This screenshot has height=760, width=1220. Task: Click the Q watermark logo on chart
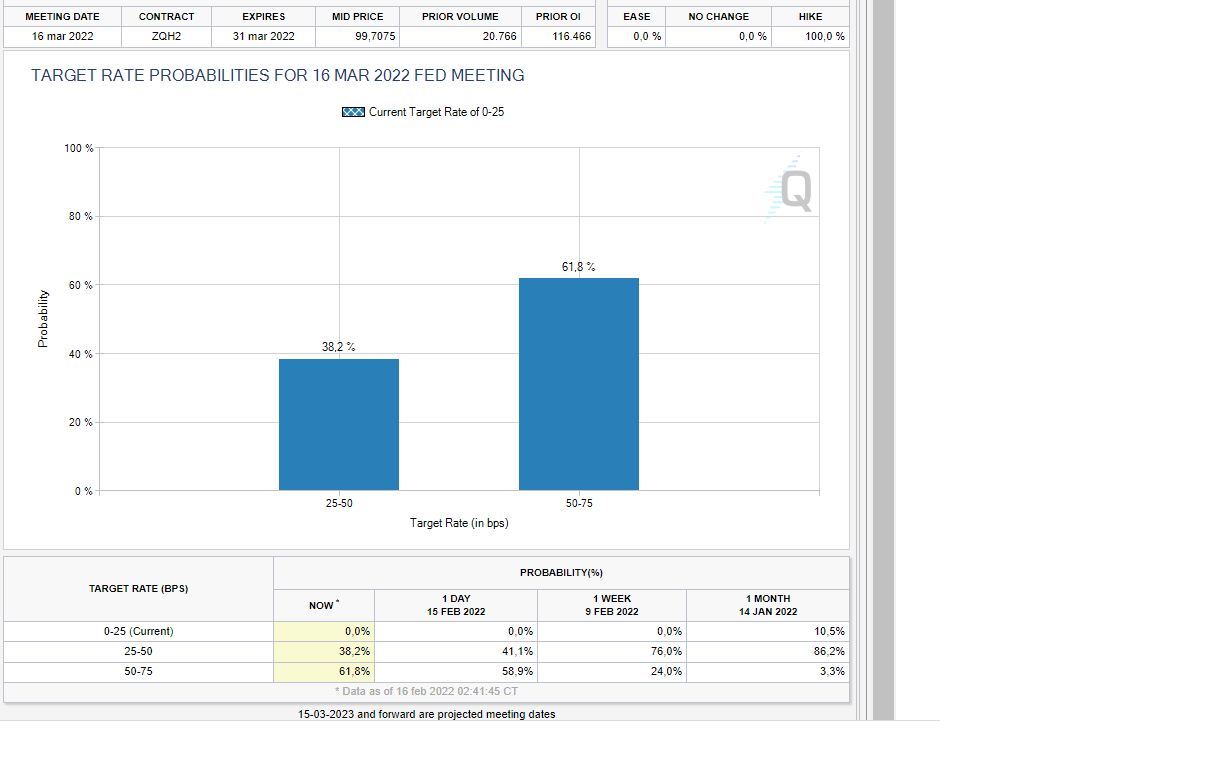(x=790, y=188)
